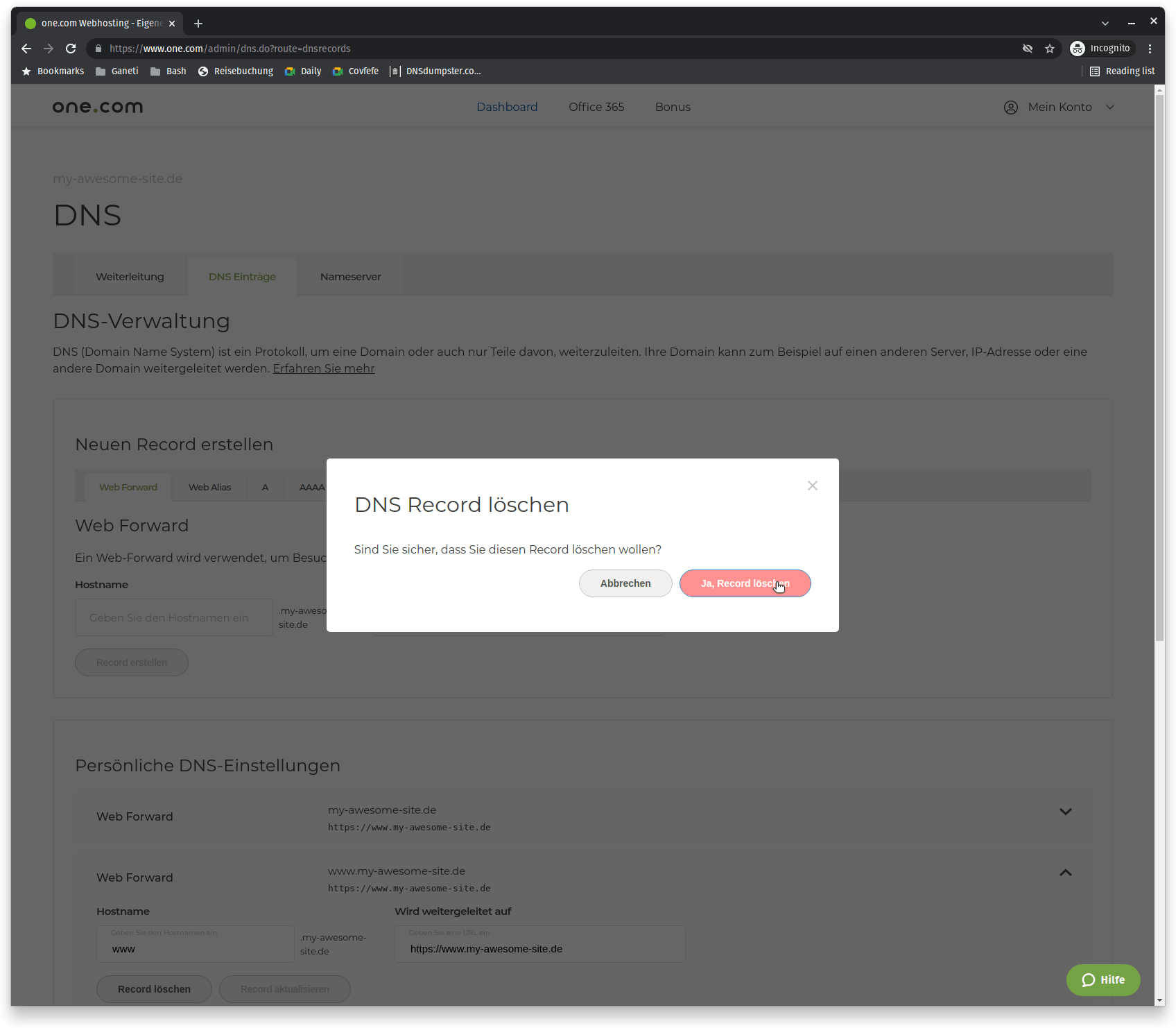Screen dimensions: 1176x1028
Task: Bookmark this page with star icon
Action: coord(1050,49)
